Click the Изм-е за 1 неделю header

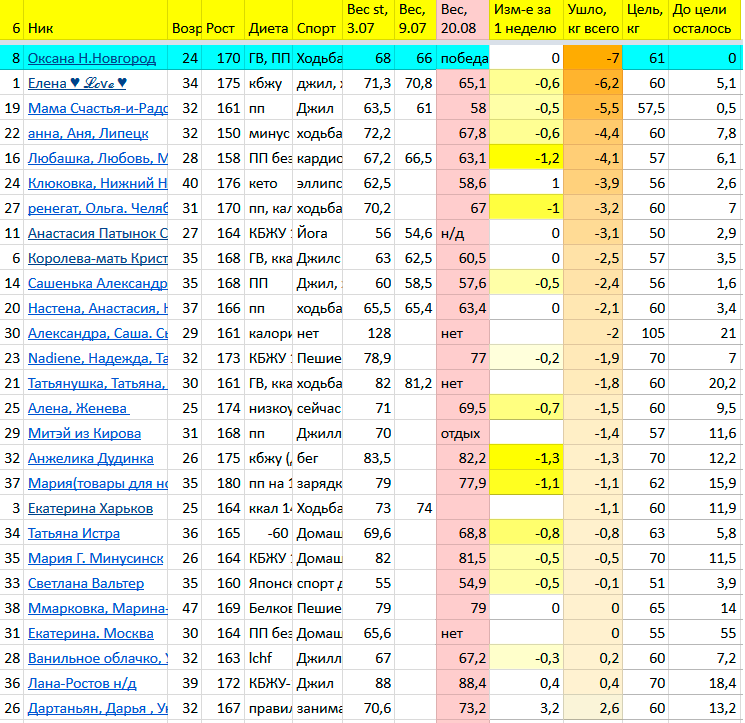525,20
